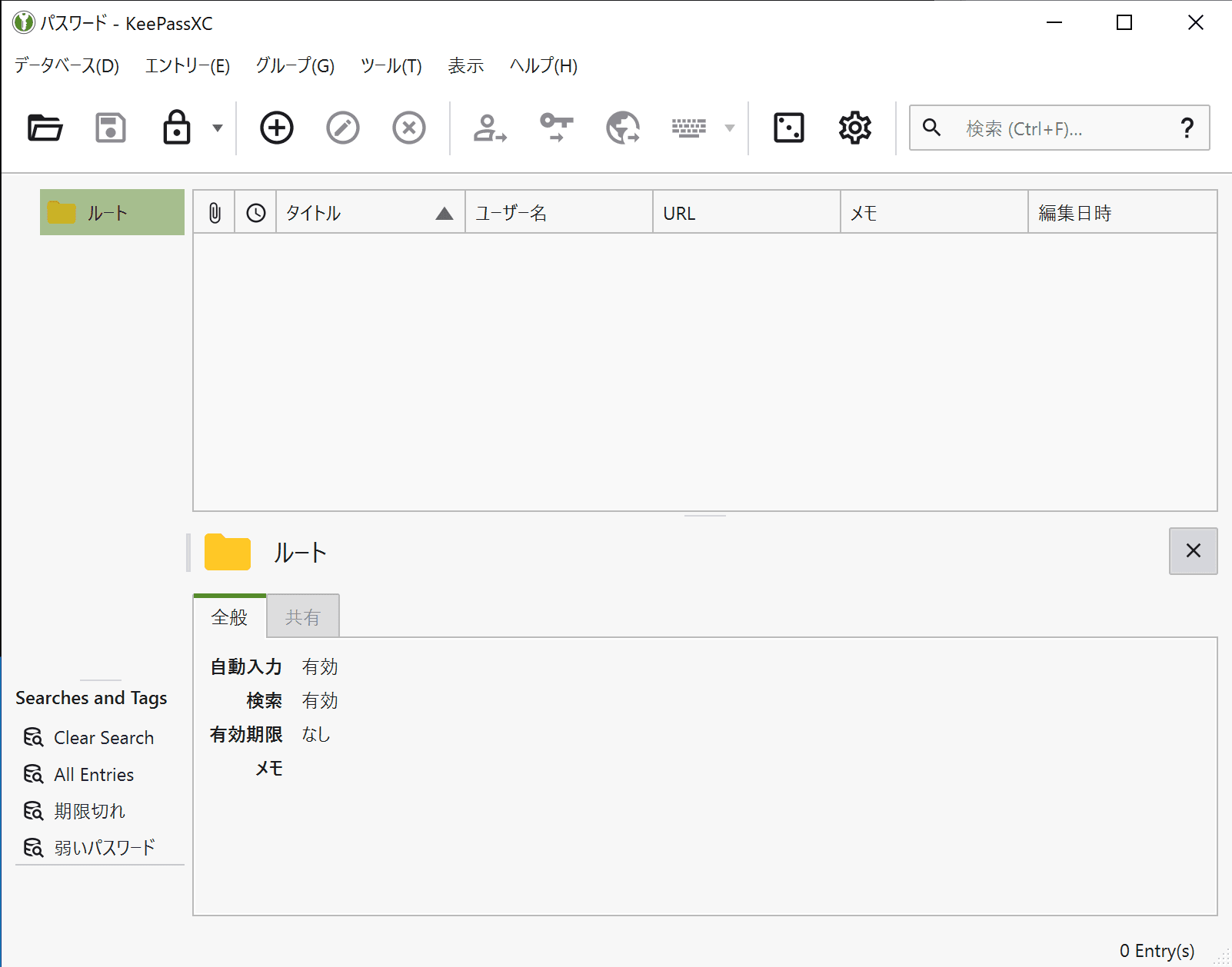This screenshot has width=1232, height=967.
Task: Switch to 全般 tab
Action: pyautogui.click(x=230, y=616)
